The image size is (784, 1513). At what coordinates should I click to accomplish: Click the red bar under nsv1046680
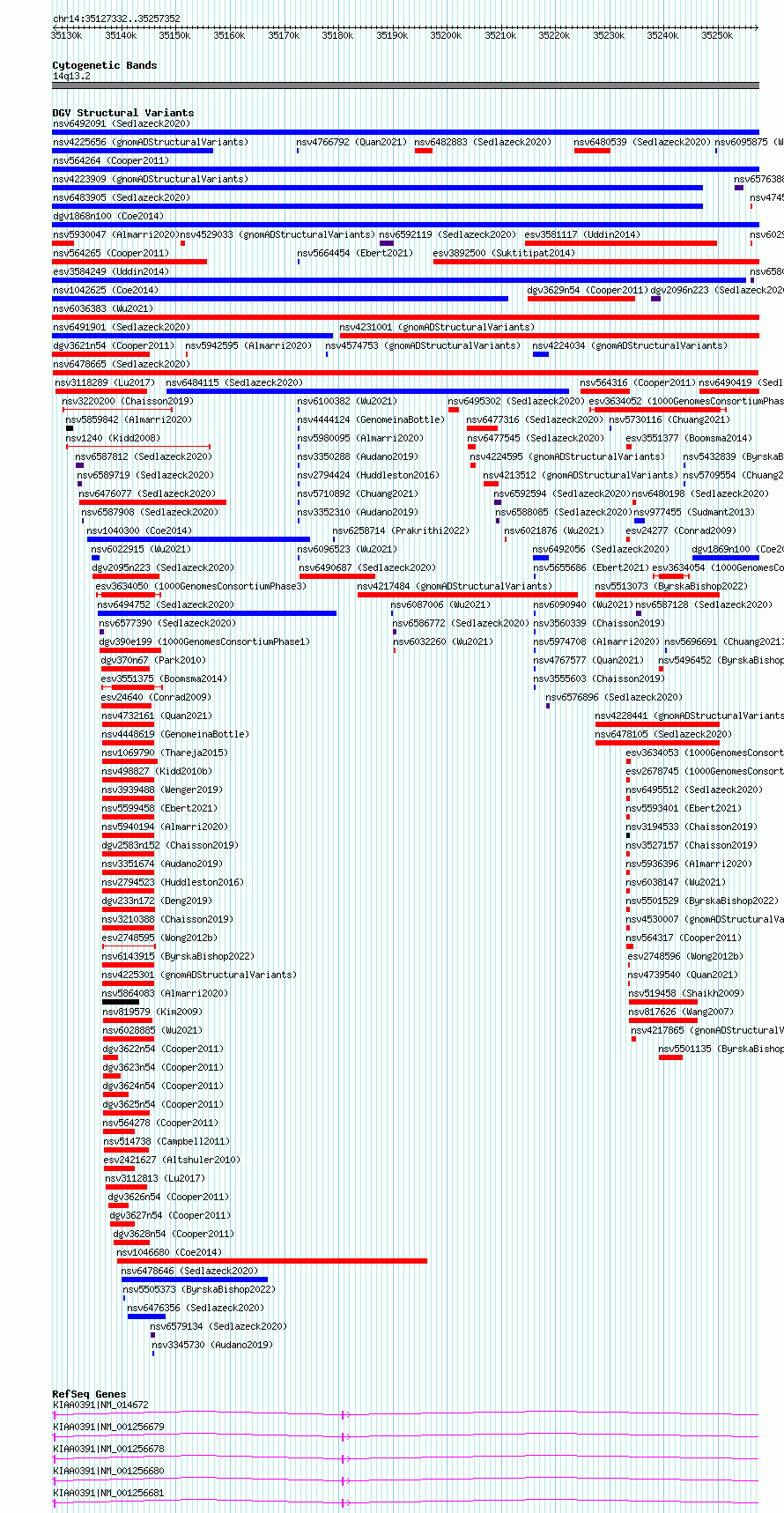pyautogui.click(x=272, y=1261)
